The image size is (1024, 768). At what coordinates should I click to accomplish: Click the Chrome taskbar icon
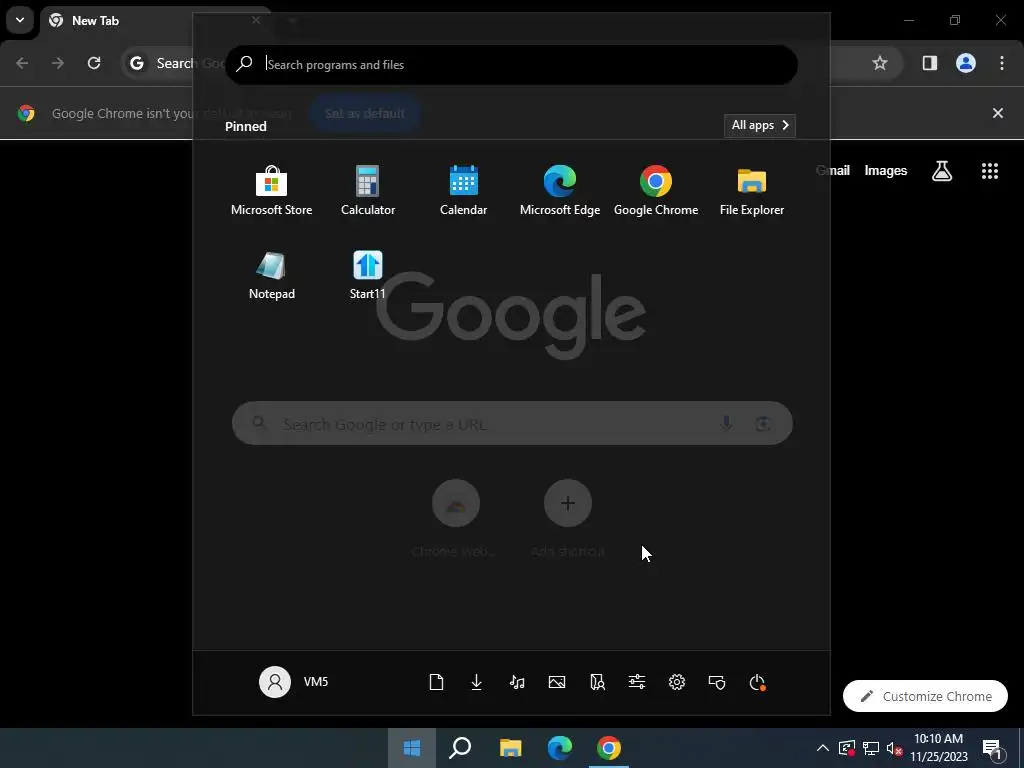(x=609, y=748)
